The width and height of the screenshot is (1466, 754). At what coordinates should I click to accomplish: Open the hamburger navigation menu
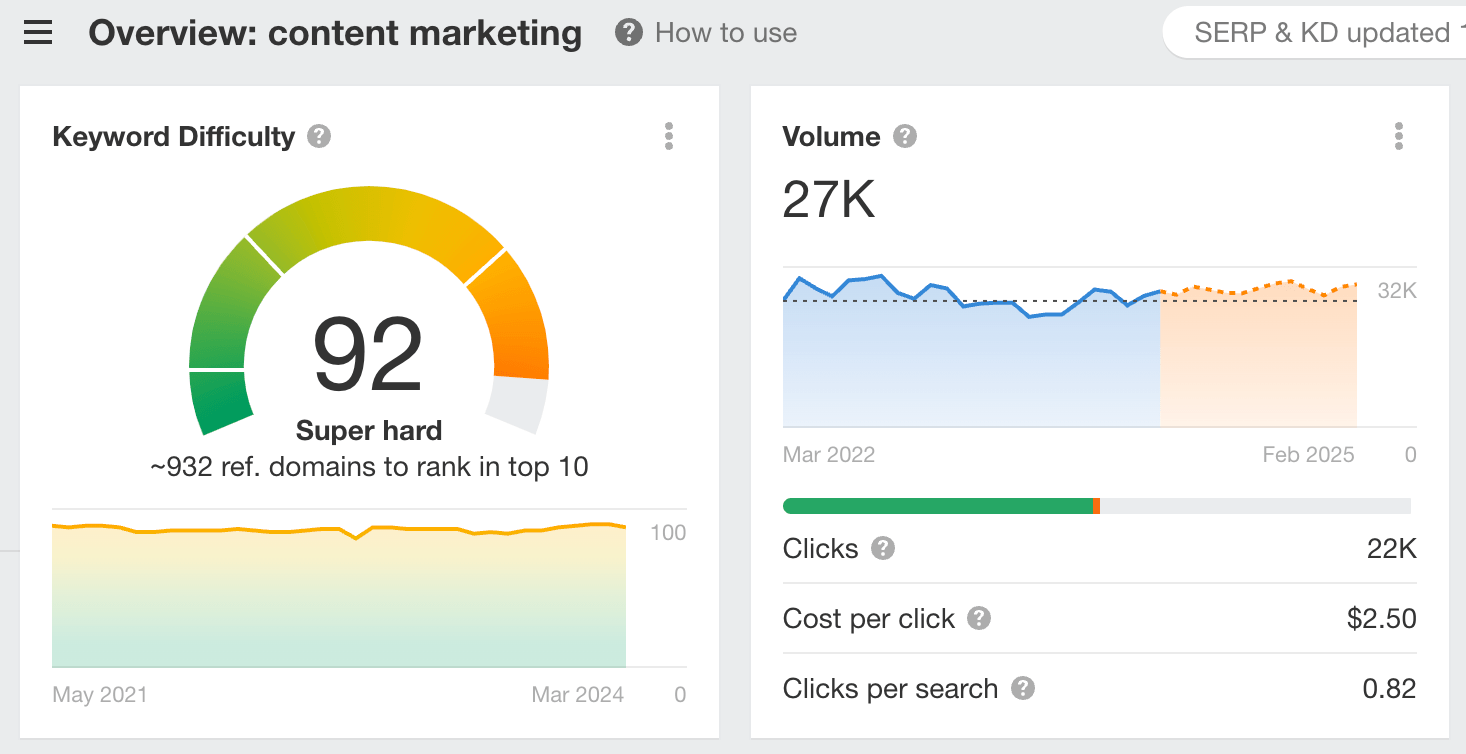(x=38, y=33)
